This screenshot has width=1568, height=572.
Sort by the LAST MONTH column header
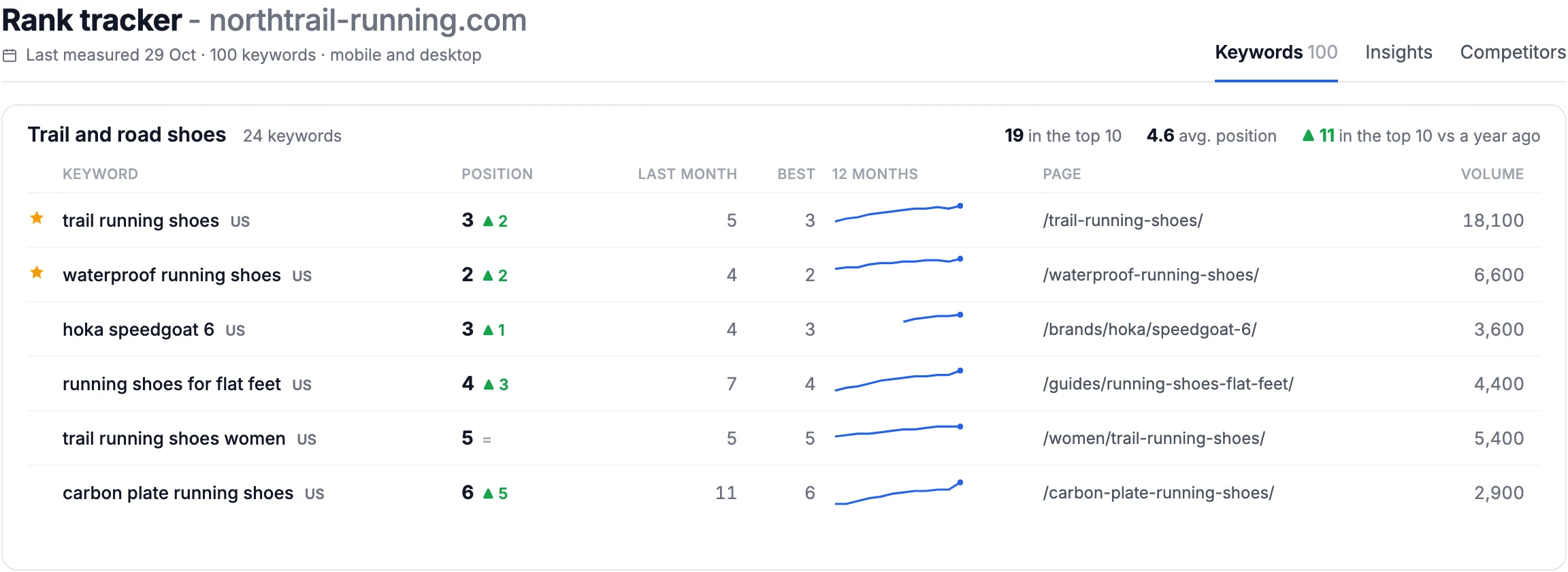pos(687,174)
